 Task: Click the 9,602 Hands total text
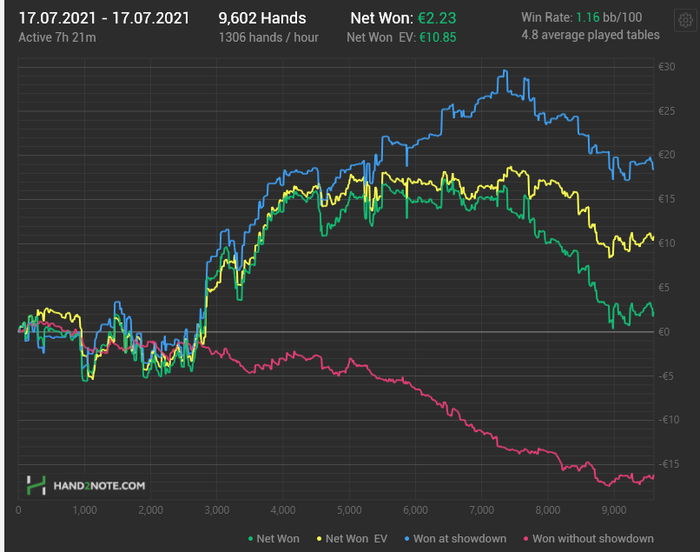pos(262,18)
